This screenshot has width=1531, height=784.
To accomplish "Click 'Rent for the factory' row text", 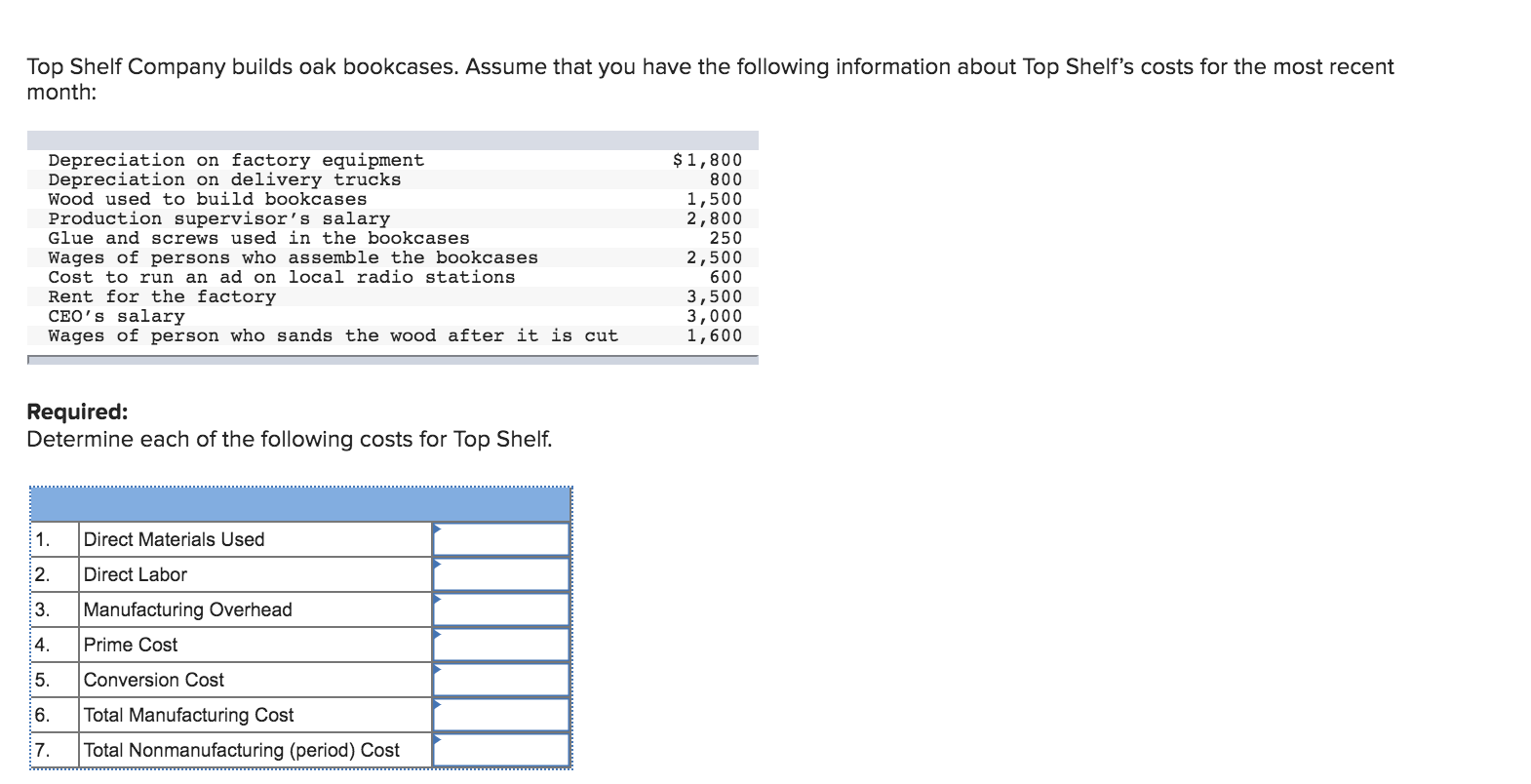I will [x=162, y=296].
